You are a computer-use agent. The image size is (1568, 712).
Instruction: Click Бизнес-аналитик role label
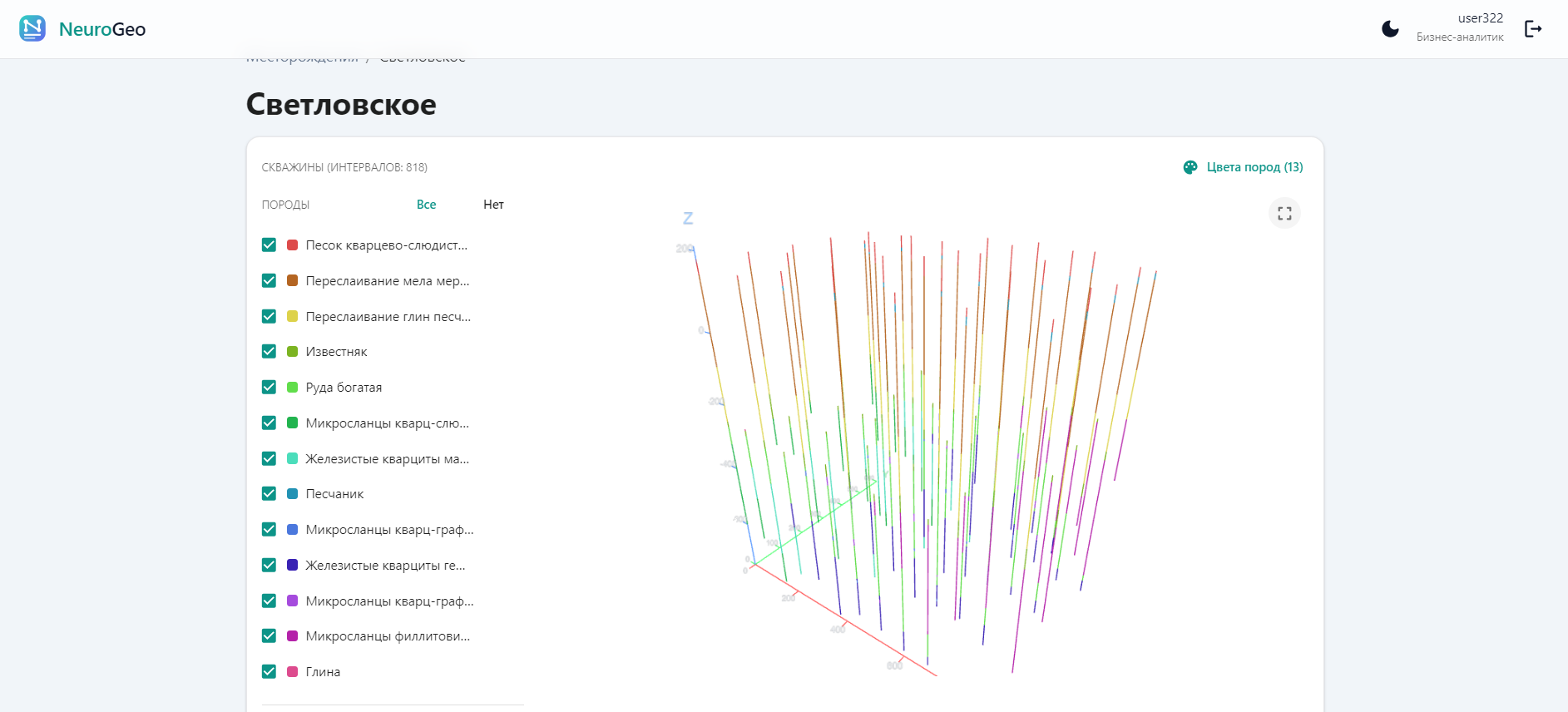tap(1460, 37)
